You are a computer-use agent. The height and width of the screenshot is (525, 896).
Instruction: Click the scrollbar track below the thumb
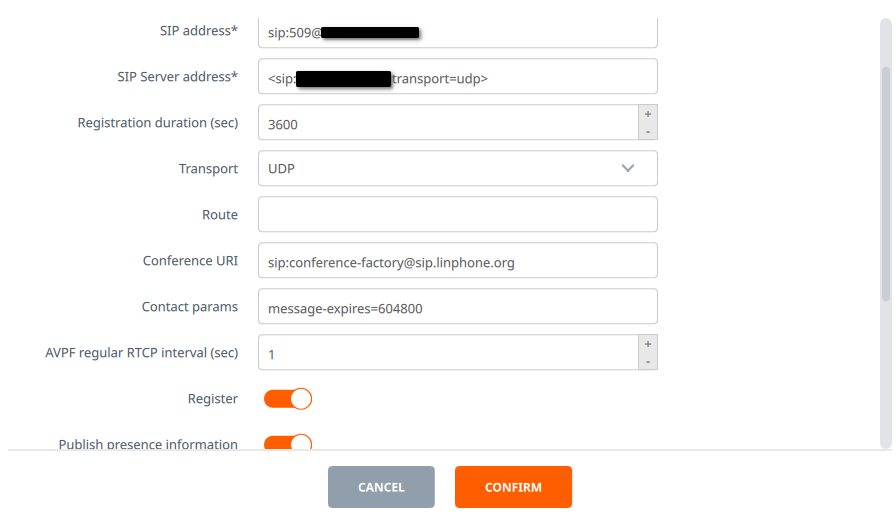[886, 374]
